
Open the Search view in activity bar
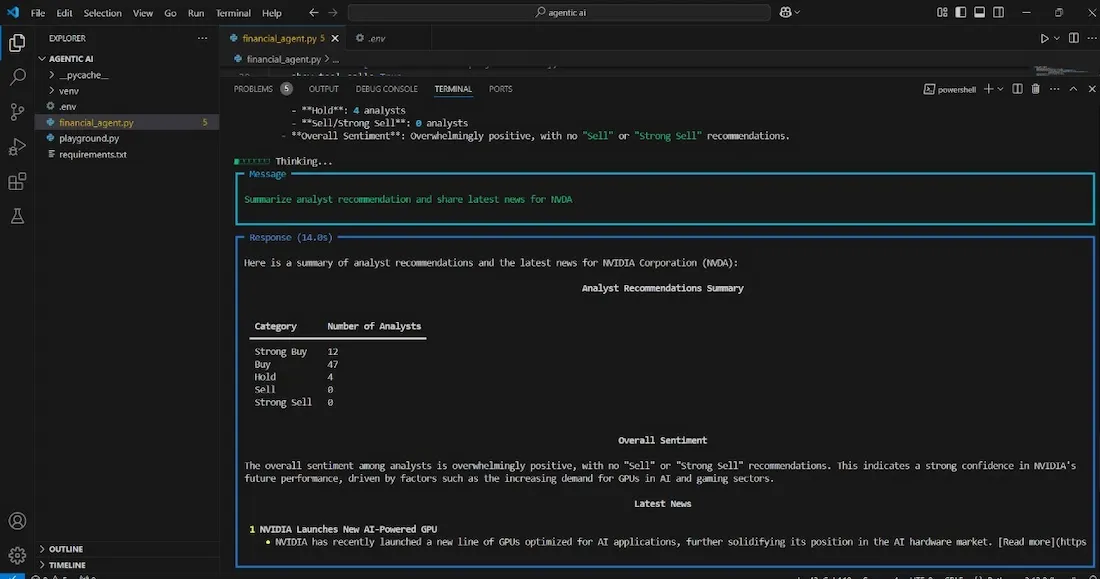point(17,77)
